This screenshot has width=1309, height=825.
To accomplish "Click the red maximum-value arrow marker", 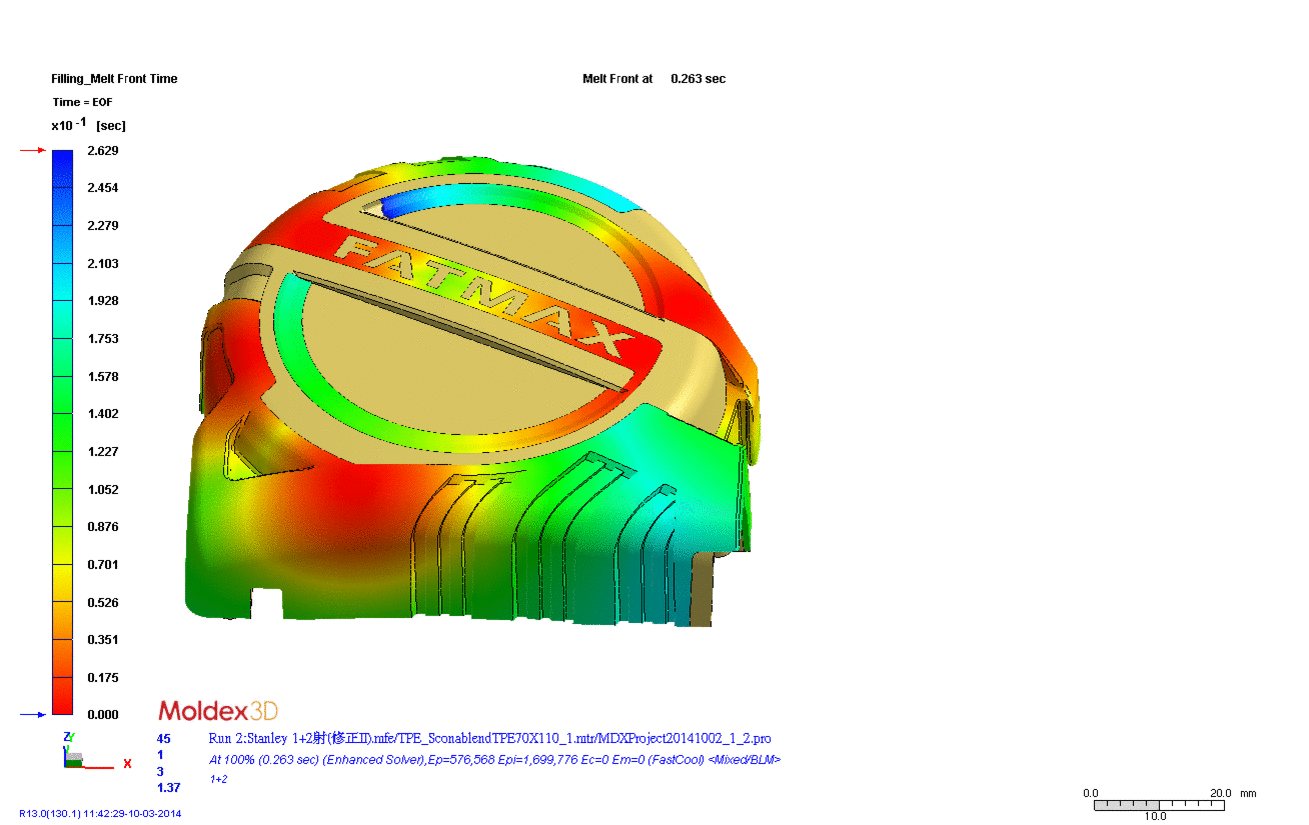I will tap(33, 150).
